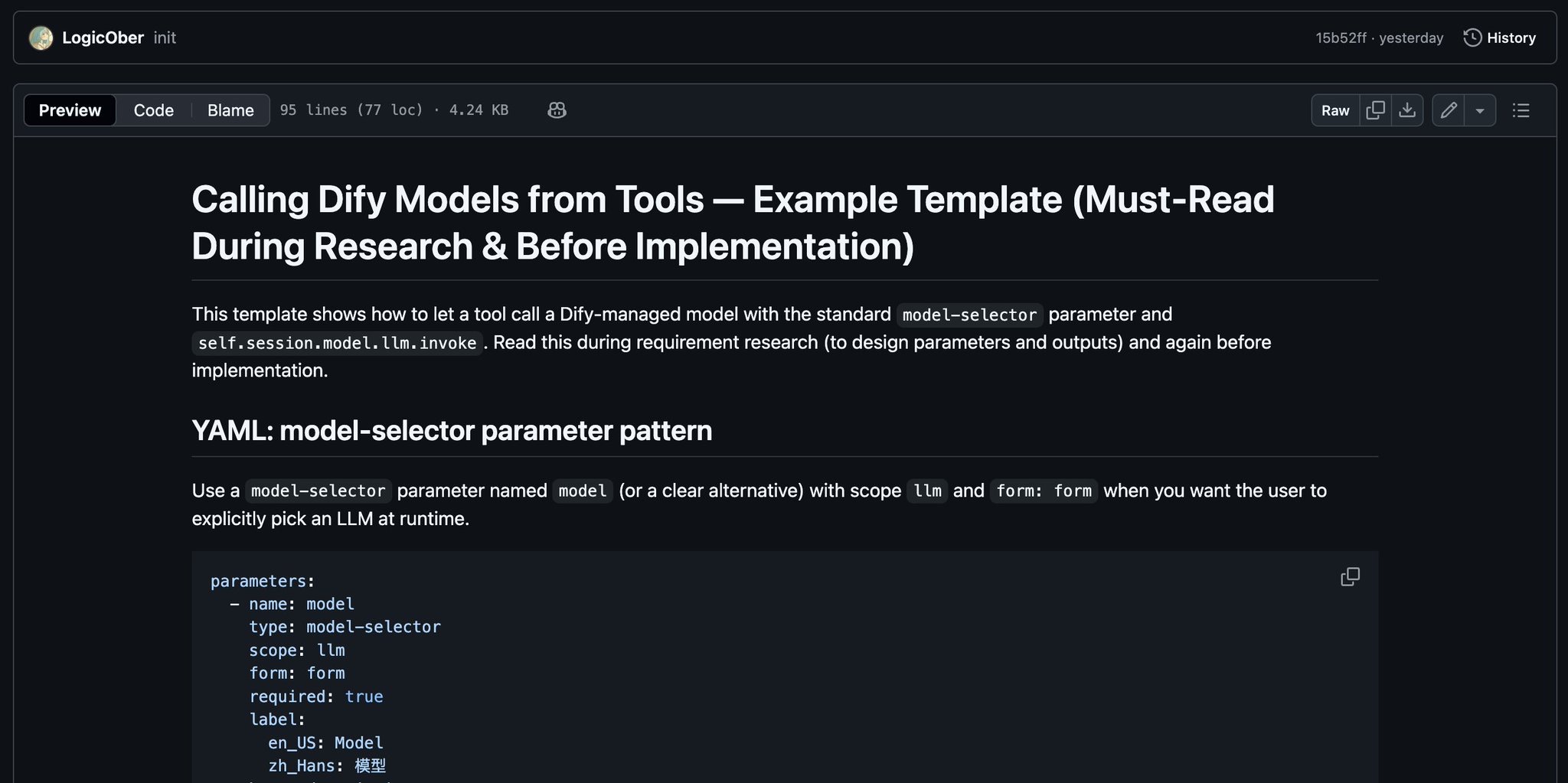Click the 'Calling Dify Models from Tools' heading
Image resolution: width=1568 pixels, height=783 pixels.
pyautogui.click(x=733, y=223)
